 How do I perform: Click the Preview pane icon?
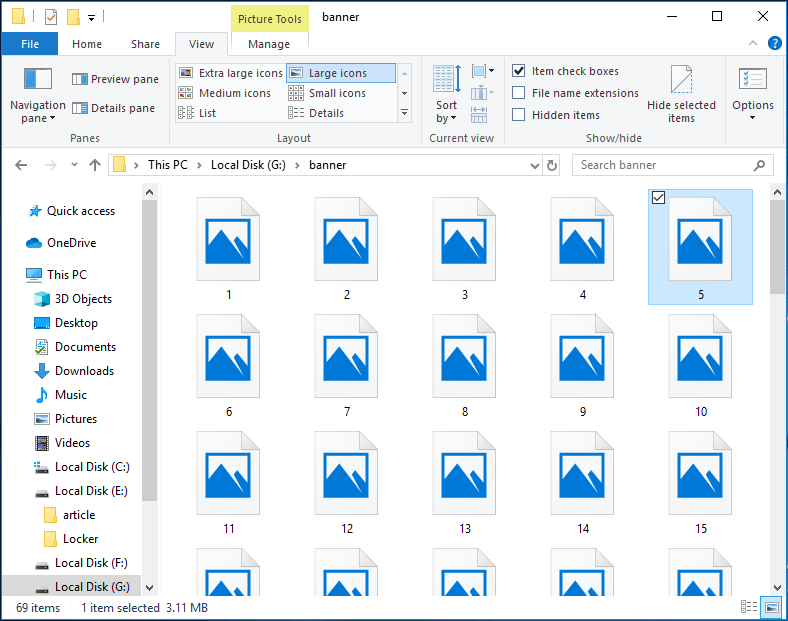(79, 79)
